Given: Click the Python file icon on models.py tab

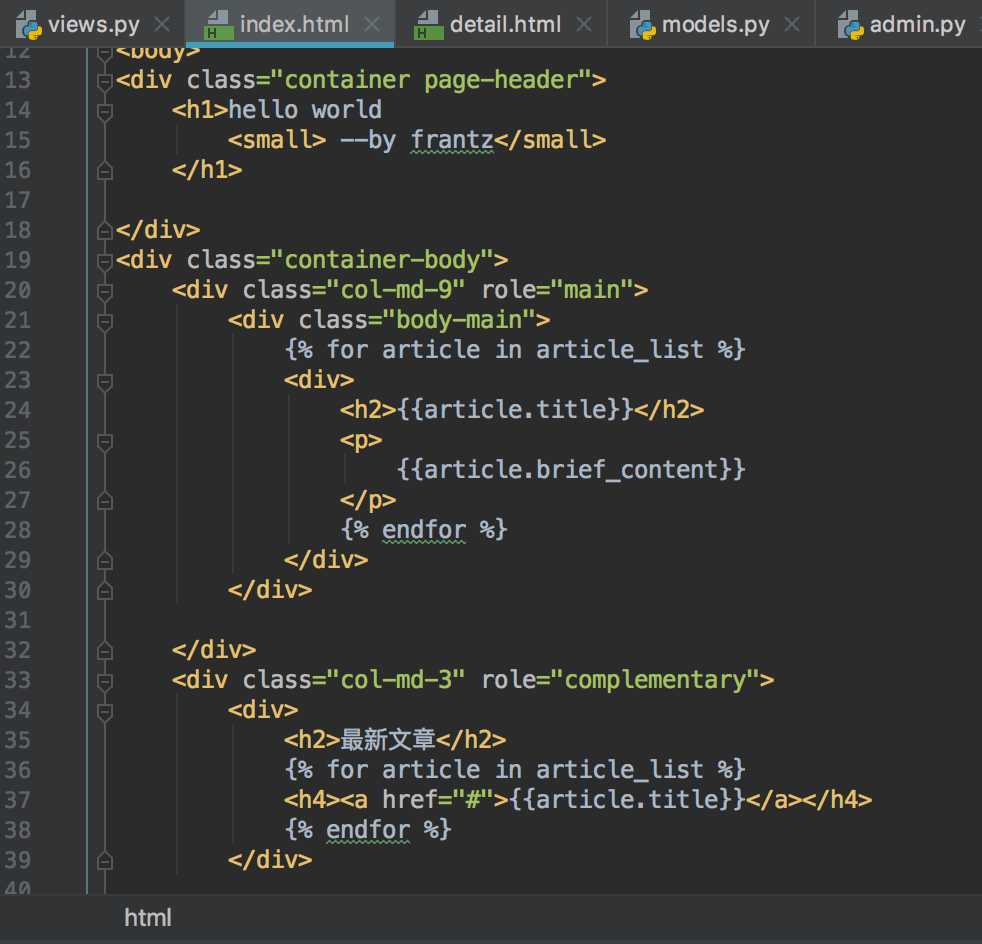Looking at the screenshot, I should click(643, 25).
